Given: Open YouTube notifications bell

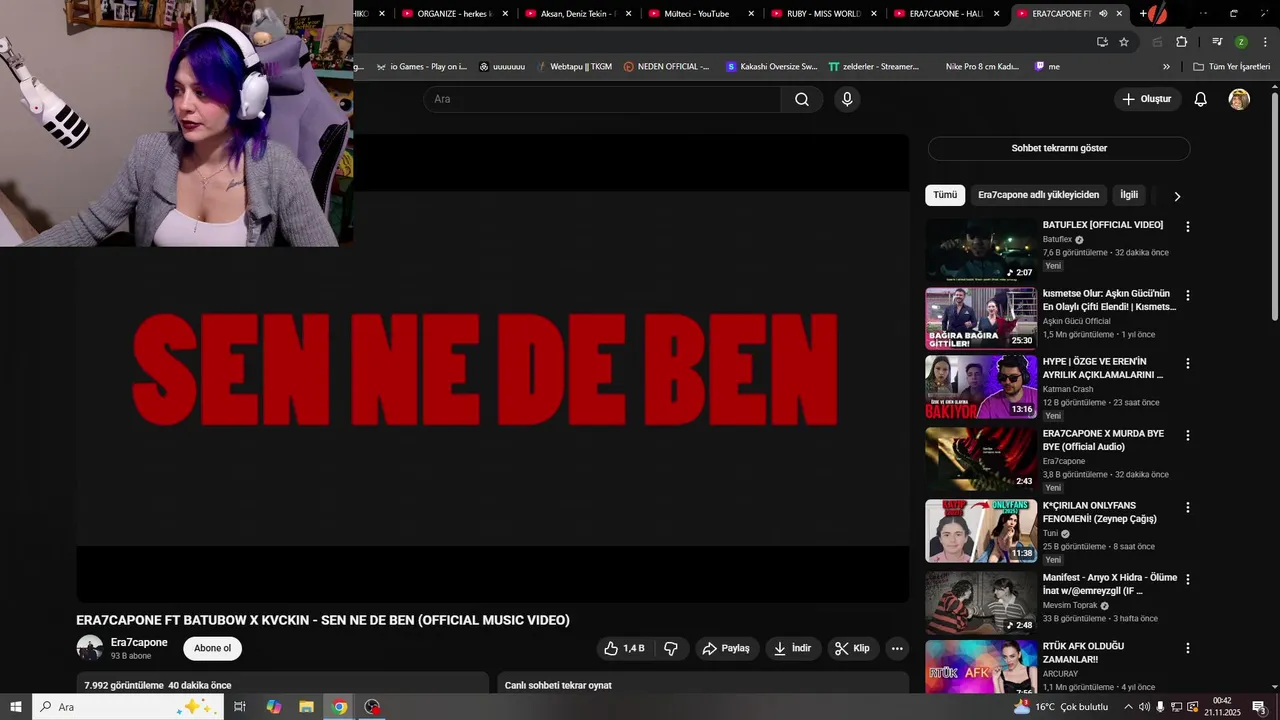Looking at the screenshot, I should 1201,99.
